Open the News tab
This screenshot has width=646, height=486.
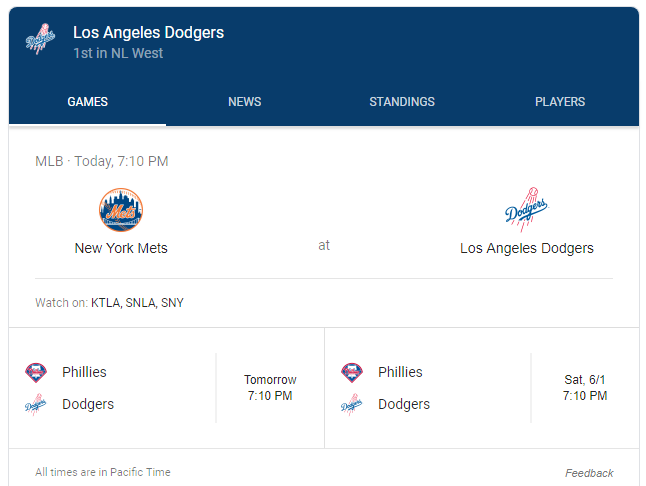(245, 102)
